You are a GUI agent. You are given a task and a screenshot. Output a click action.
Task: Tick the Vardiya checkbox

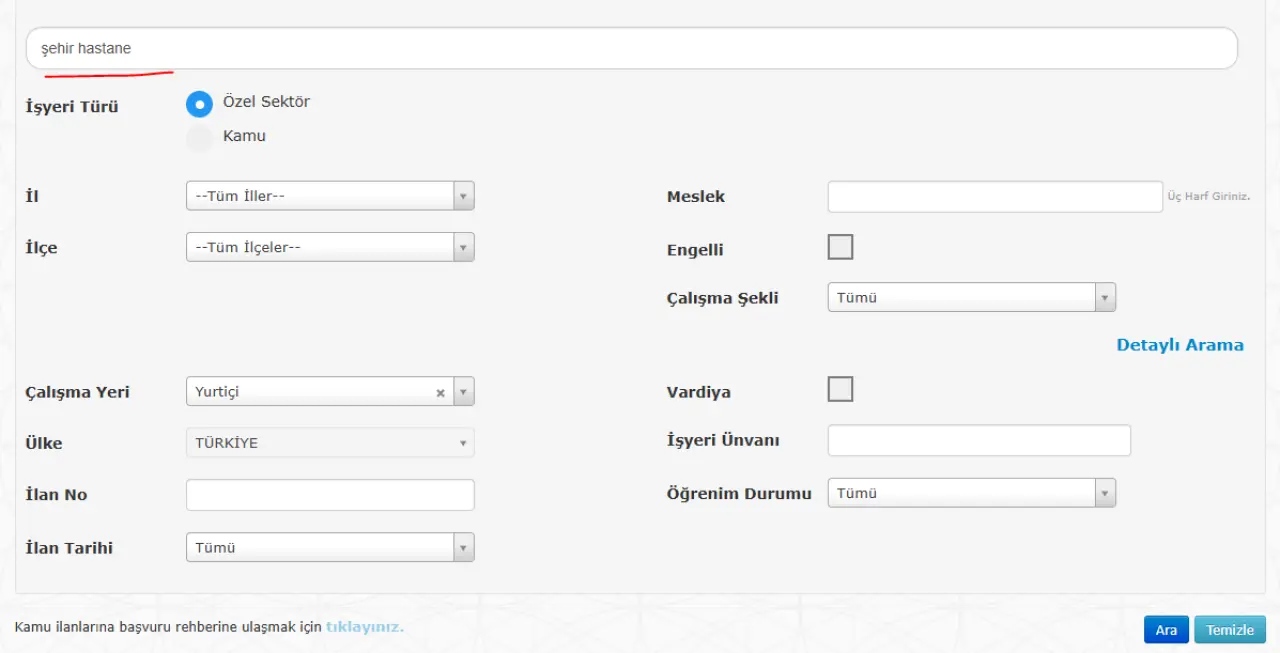pyautogui.click(x=840, y=389)
